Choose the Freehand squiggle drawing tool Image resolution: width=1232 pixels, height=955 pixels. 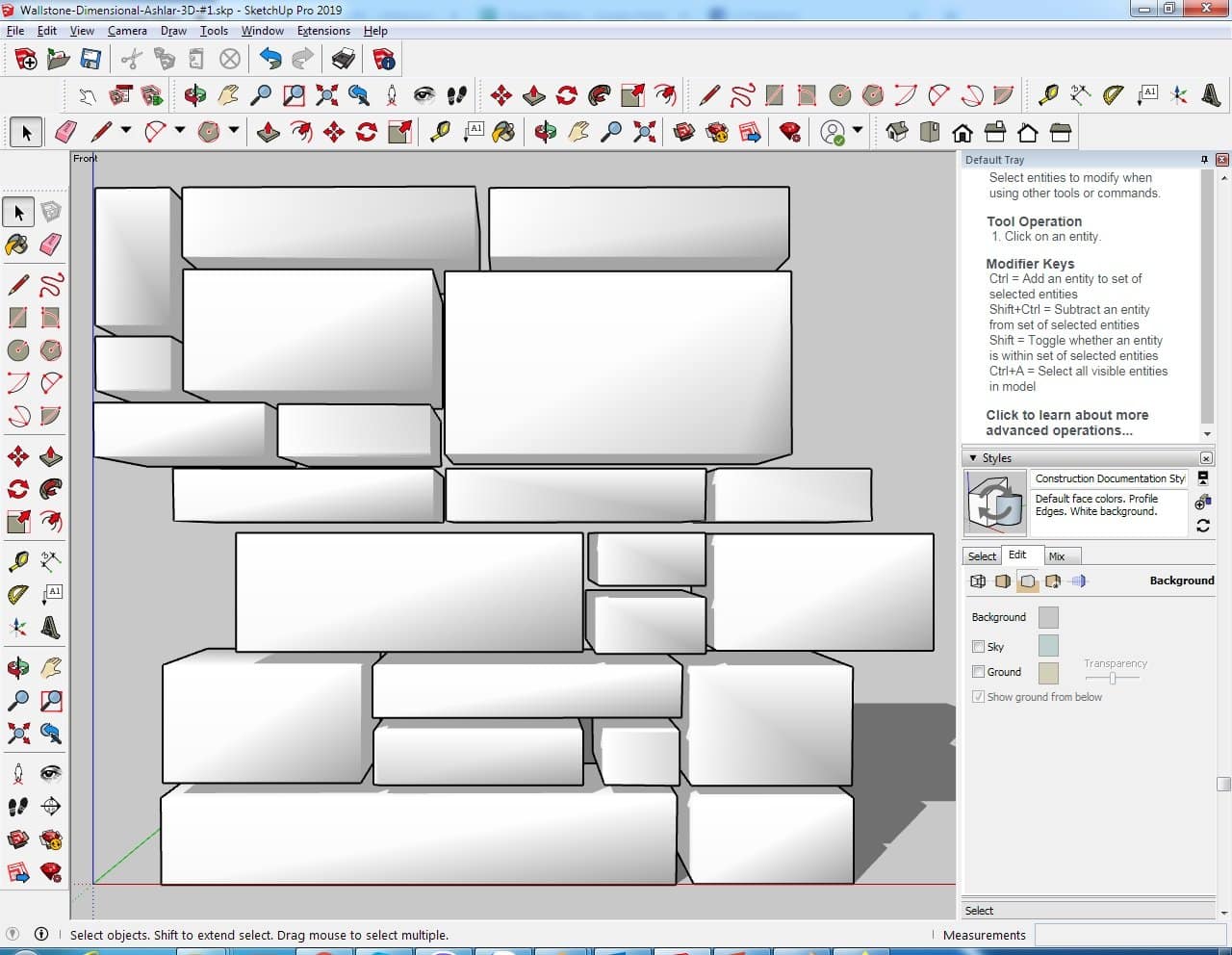[x=742, y=95]
